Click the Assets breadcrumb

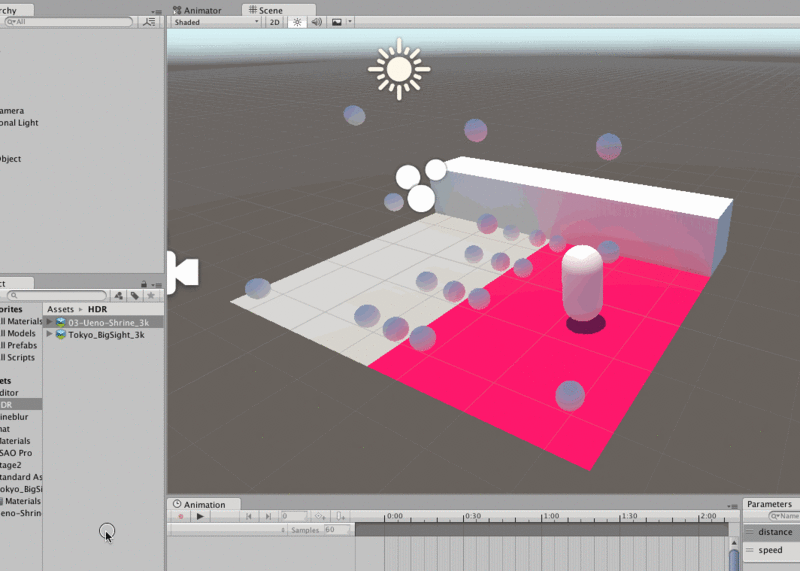coord(60,309)
